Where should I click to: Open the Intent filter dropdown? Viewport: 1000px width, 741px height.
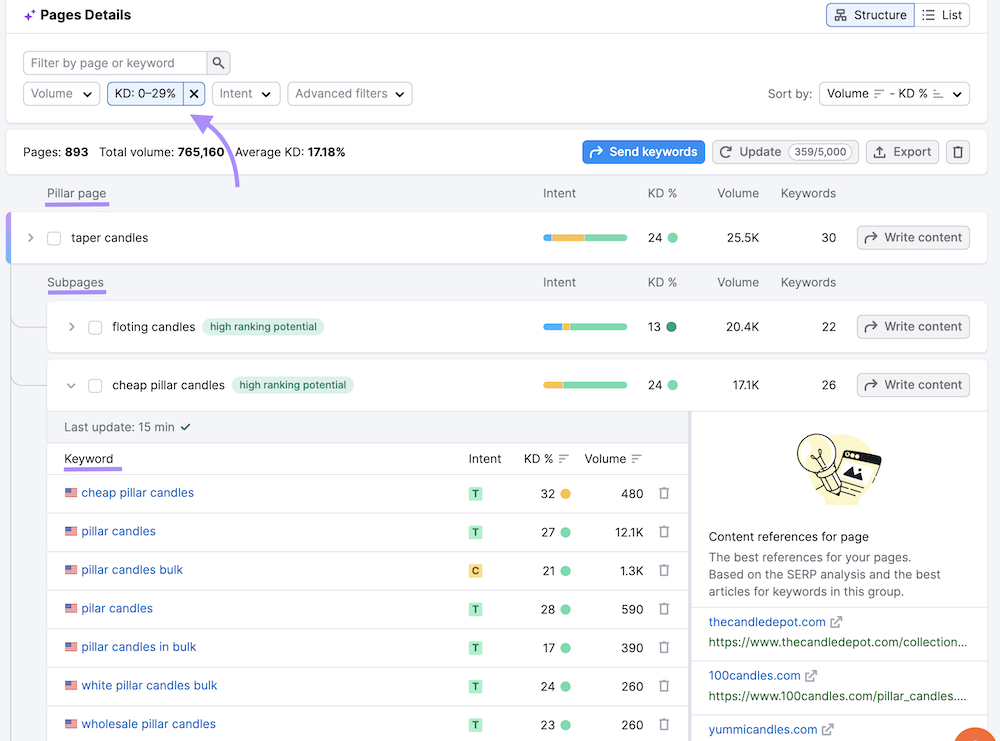click(x=246, y=93)
